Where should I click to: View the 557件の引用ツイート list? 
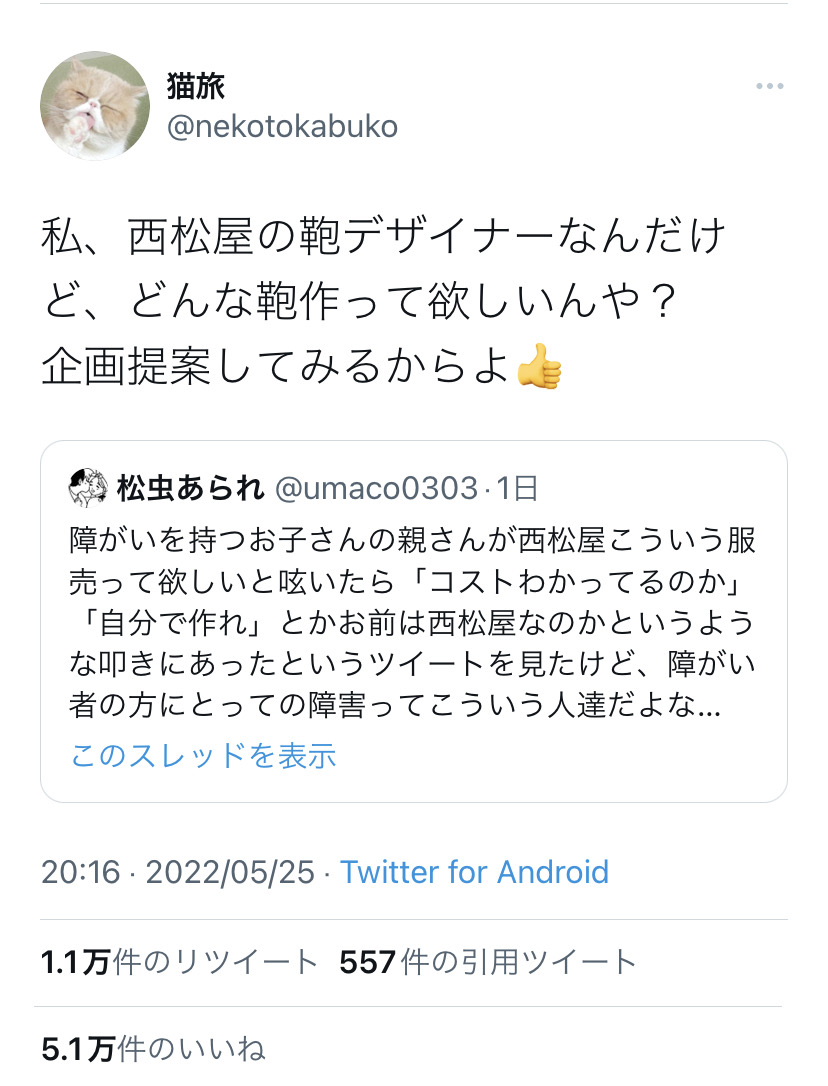(488, 963)
